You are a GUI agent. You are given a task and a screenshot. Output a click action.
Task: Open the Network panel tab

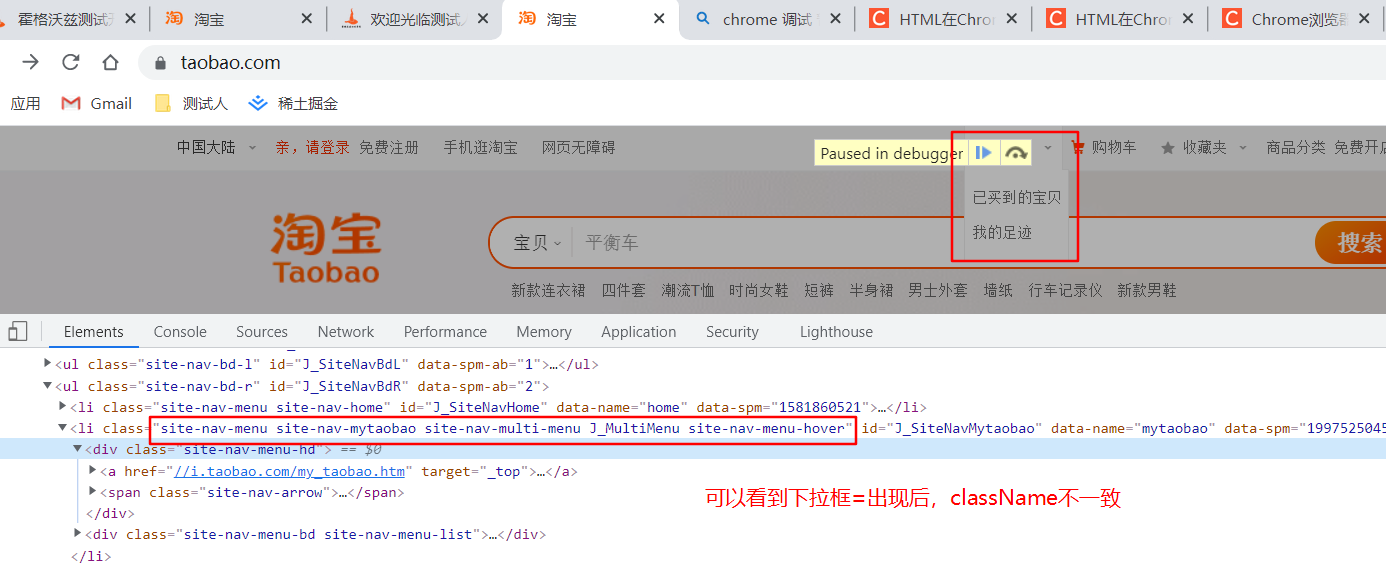(x=346, y=332)
